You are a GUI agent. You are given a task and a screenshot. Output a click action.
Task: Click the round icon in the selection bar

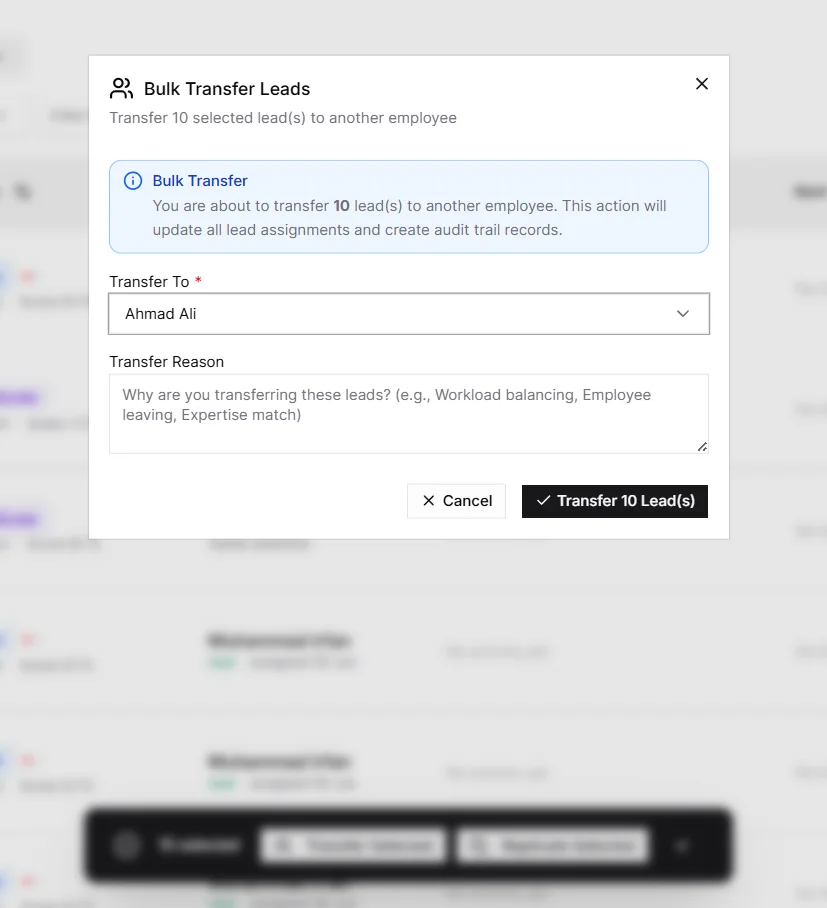click(126, 845)
